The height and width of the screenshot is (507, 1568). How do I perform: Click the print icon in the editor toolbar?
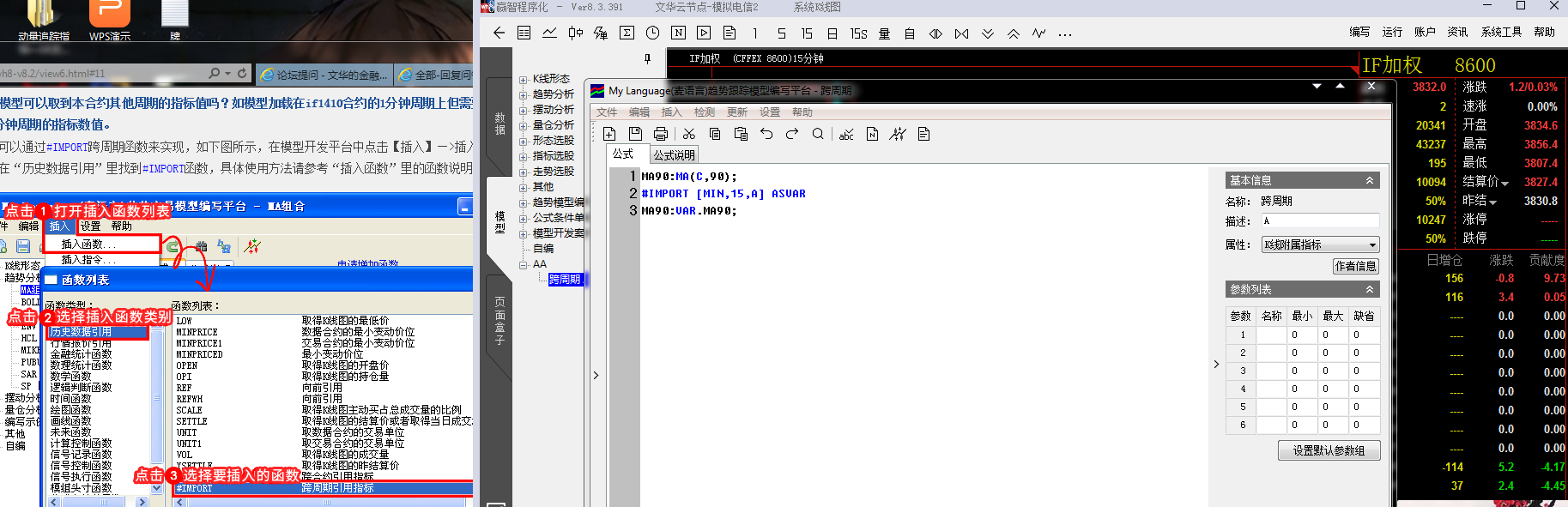coord(660,134)
